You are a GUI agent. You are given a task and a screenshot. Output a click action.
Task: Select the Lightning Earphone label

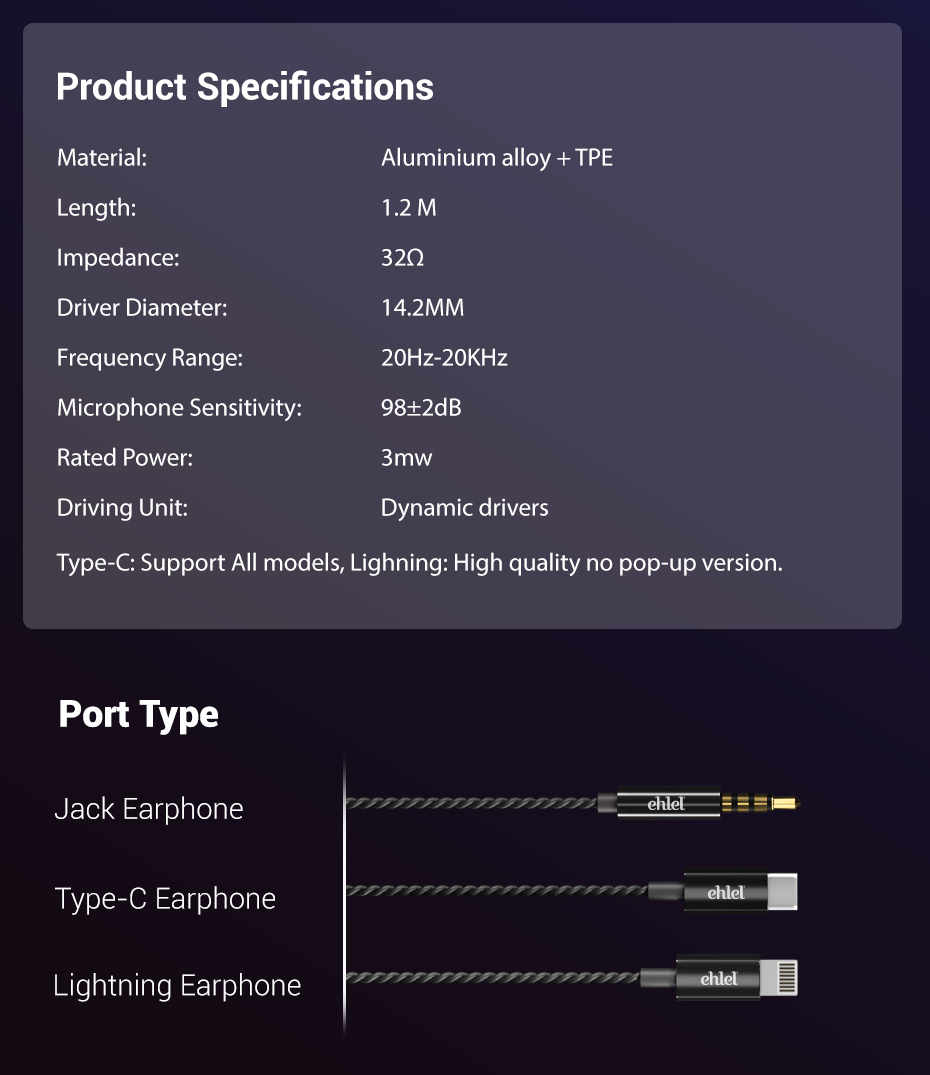(x=177, y=985)
